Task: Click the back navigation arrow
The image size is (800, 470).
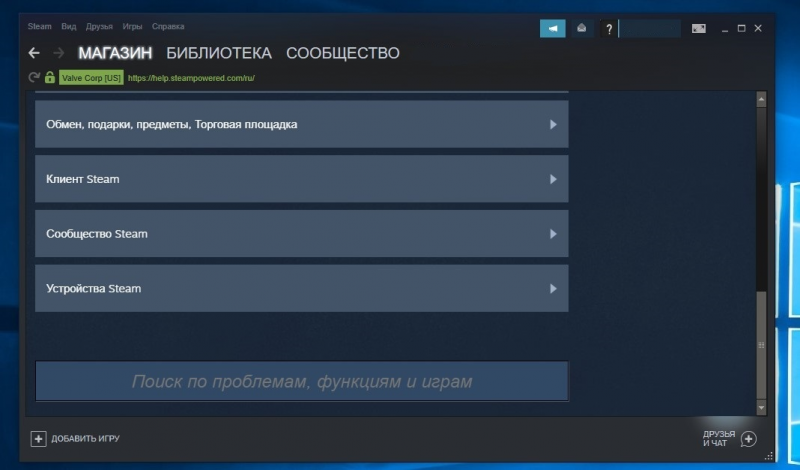Action: [34, 53]
